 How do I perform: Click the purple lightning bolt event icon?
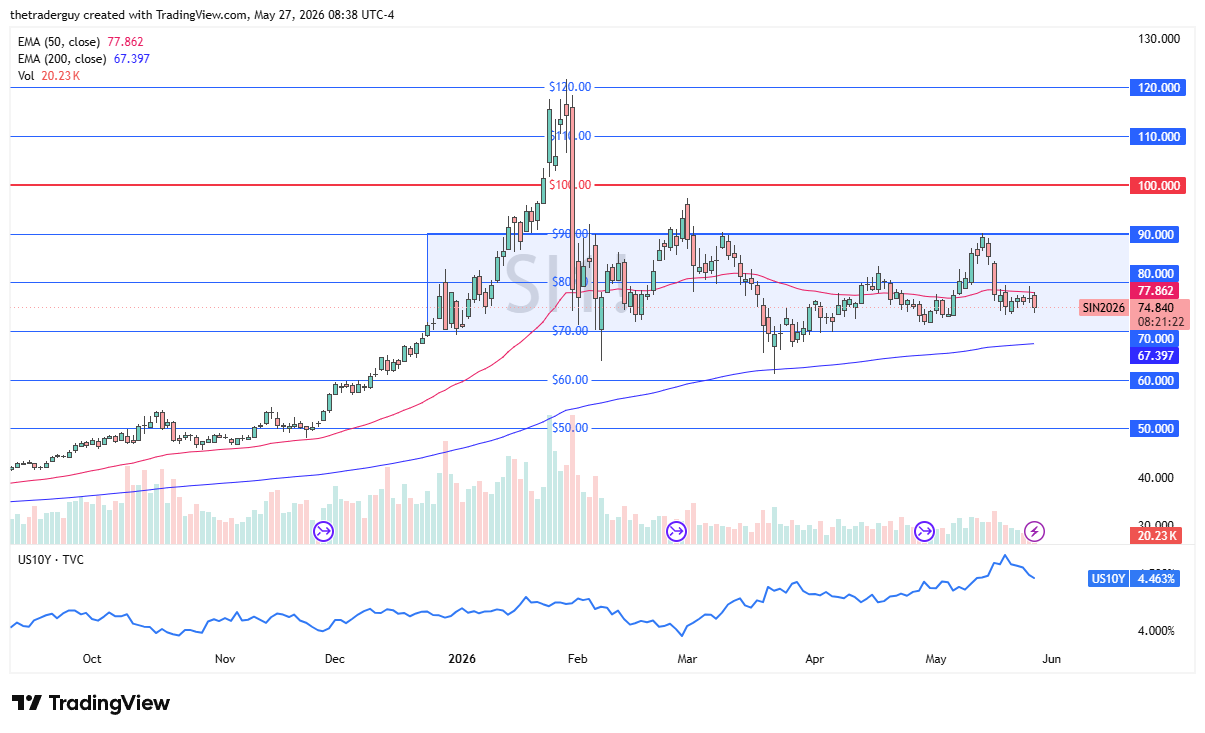click(1036, 531)
